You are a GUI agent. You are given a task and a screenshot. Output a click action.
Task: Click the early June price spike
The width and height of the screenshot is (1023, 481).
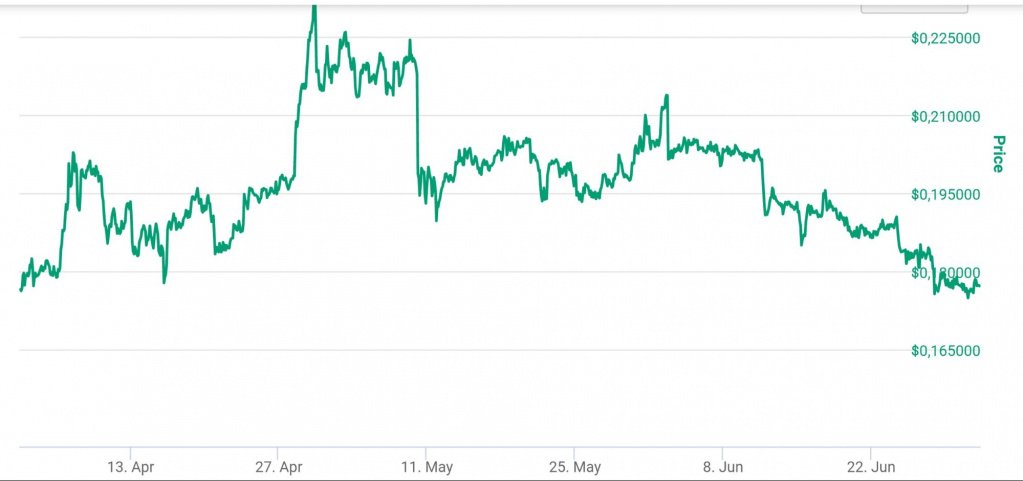click(x=665, y=97)
